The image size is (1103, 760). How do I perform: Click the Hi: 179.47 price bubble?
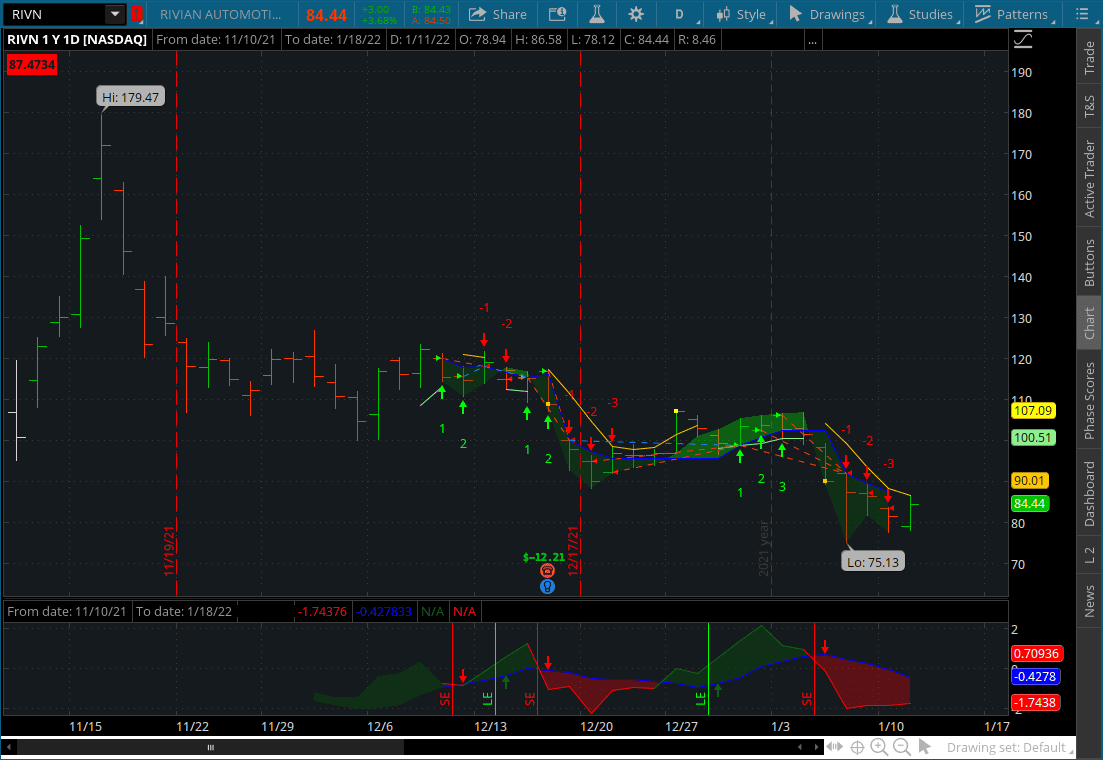coord(131,97)
